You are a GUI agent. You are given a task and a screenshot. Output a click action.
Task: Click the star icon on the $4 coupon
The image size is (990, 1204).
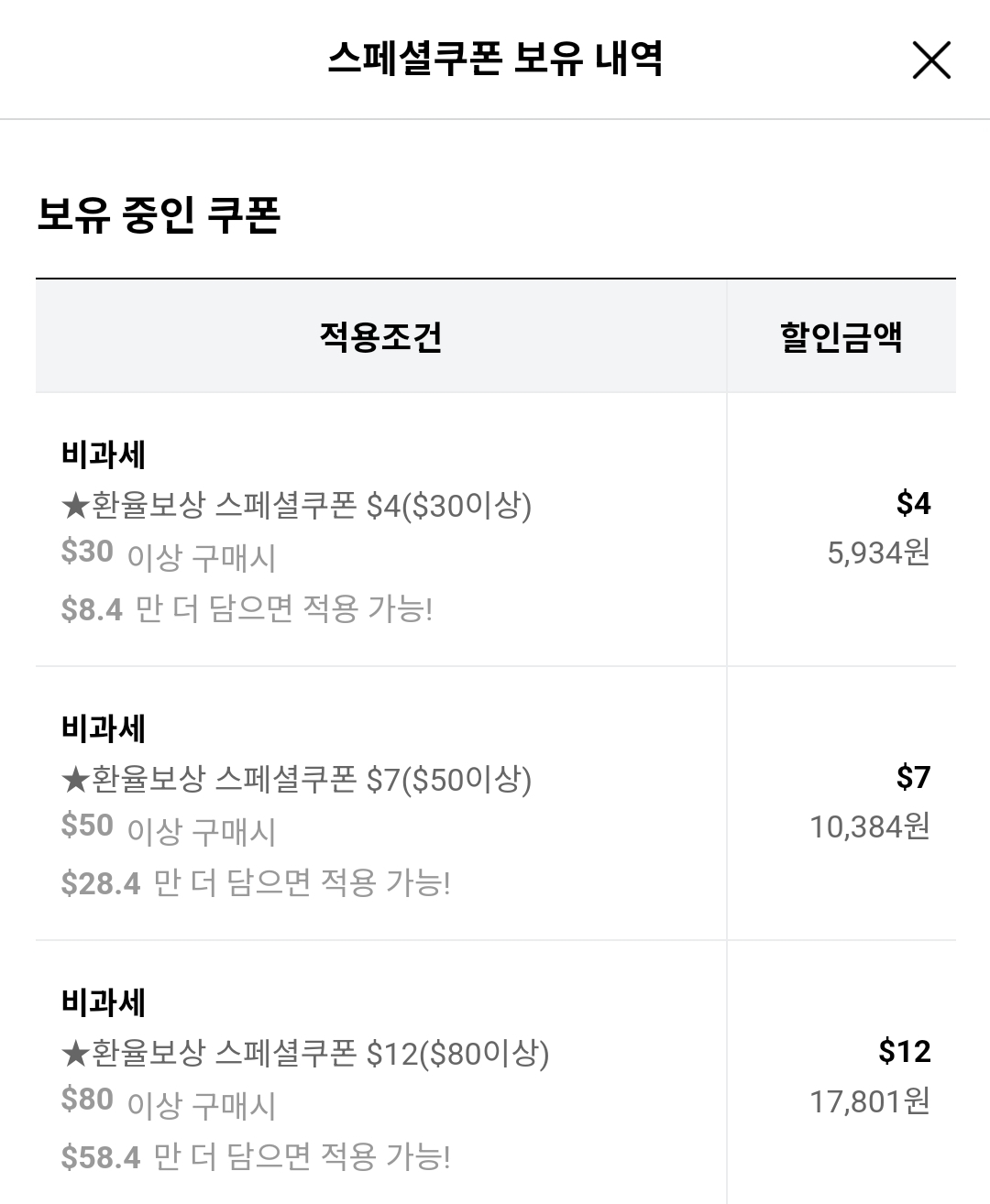75,505
